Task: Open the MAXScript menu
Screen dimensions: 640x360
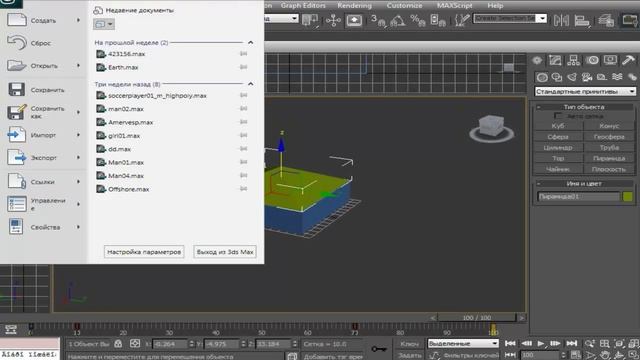Action: [x=454, y=6]
